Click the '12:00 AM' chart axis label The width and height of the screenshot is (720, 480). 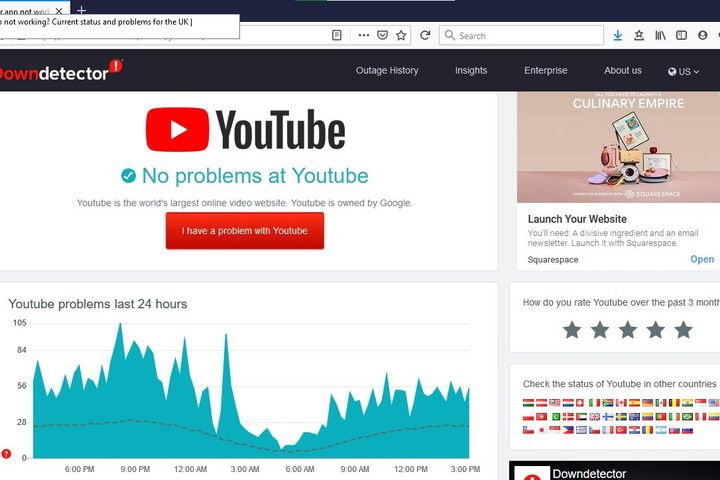click(x=190, y=469)
